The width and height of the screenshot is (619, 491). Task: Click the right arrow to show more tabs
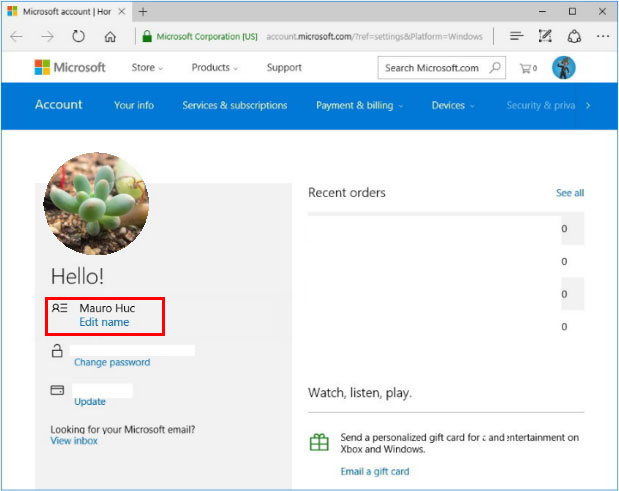pos(588,105)
